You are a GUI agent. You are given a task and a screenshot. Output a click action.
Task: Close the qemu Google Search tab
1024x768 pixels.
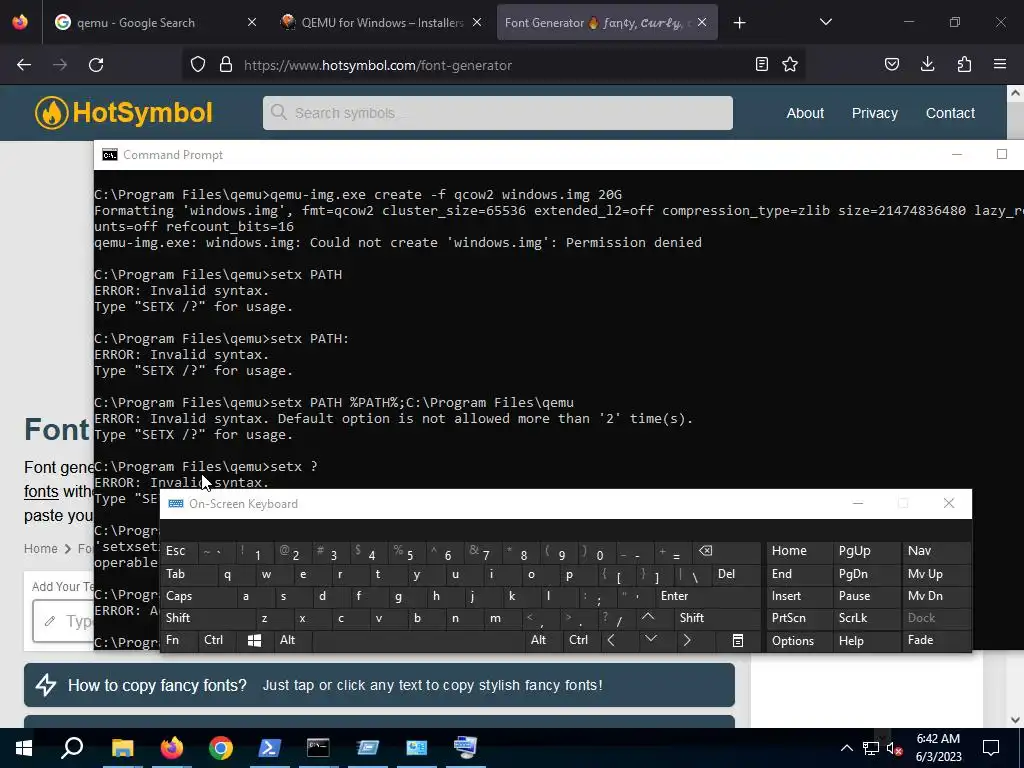tap(251, 22)
